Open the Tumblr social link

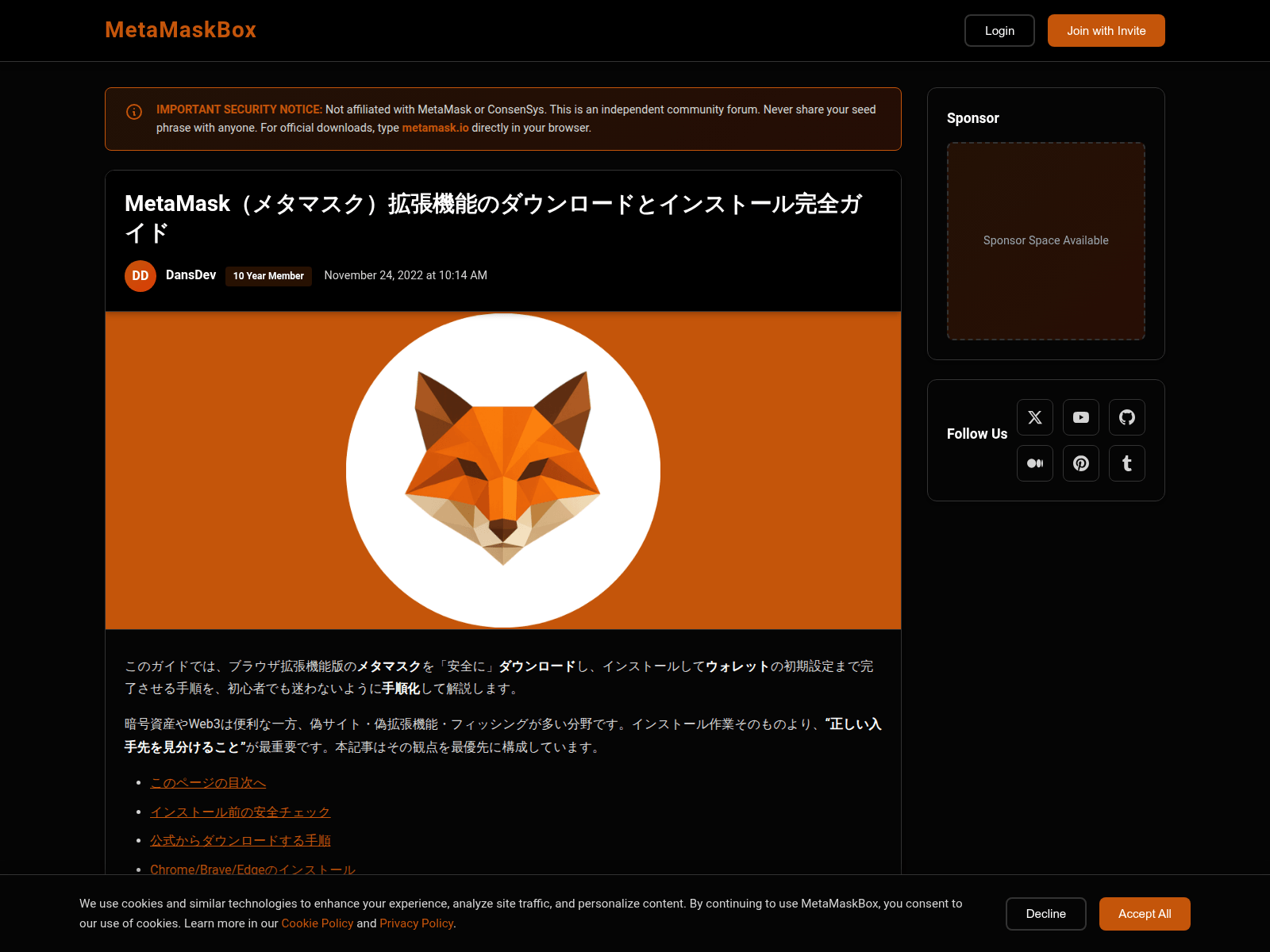pos(1127,463)
